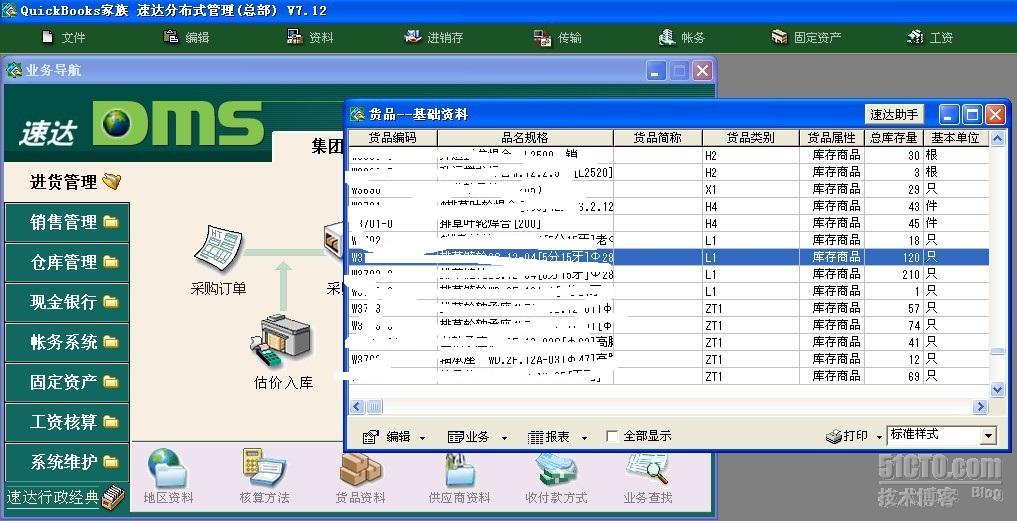1017x521 pixels.
Task: Click the 货品属性 column header
Action: (x=832, y=138)
